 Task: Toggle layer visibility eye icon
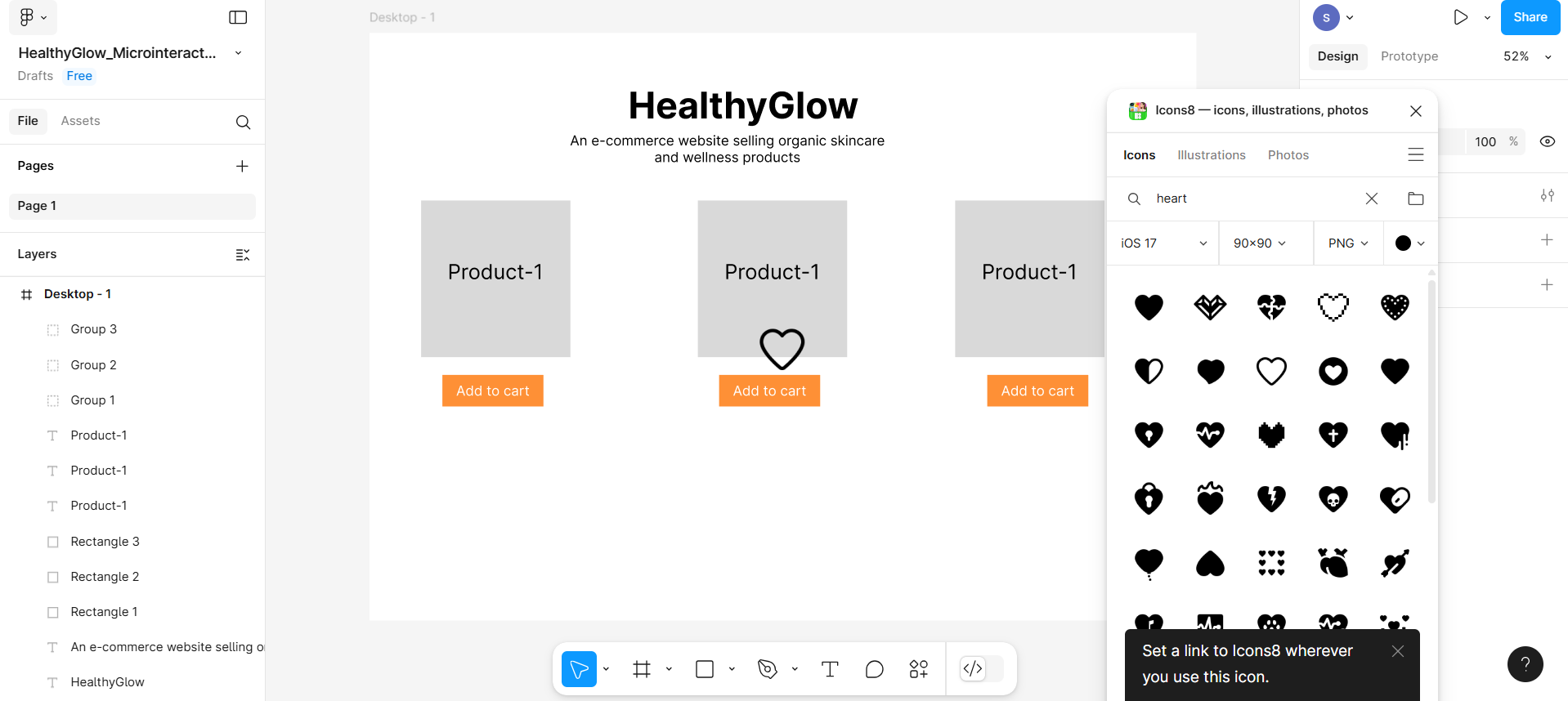[x=1547, y=141]
